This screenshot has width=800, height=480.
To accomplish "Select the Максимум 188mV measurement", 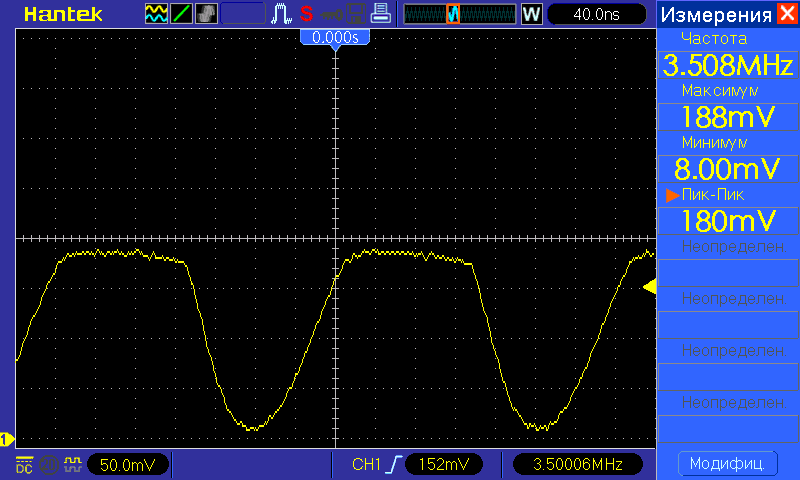I will [727, 117].
